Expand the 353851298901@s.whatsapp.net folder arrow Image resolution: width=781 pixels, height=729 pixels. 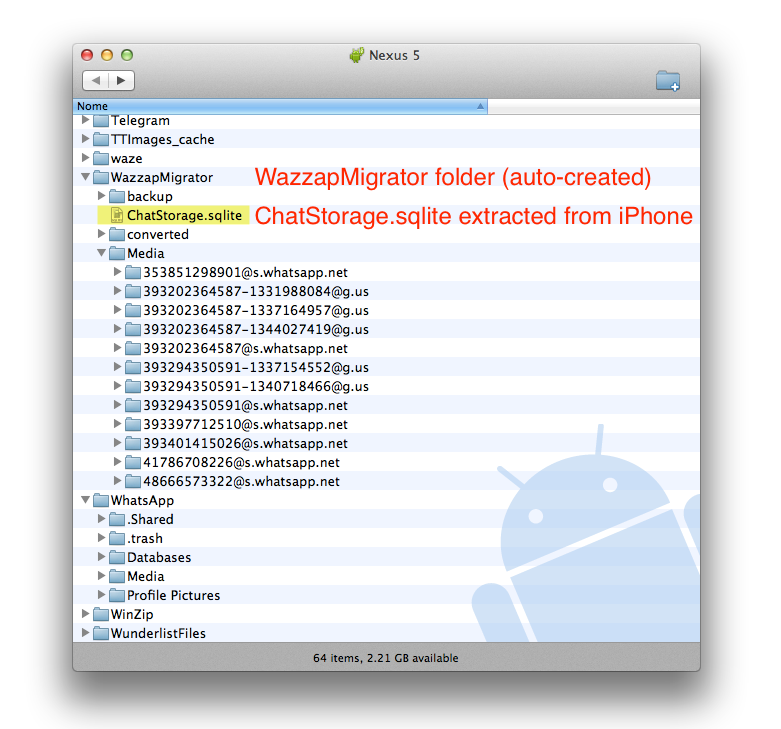point(117,271)
